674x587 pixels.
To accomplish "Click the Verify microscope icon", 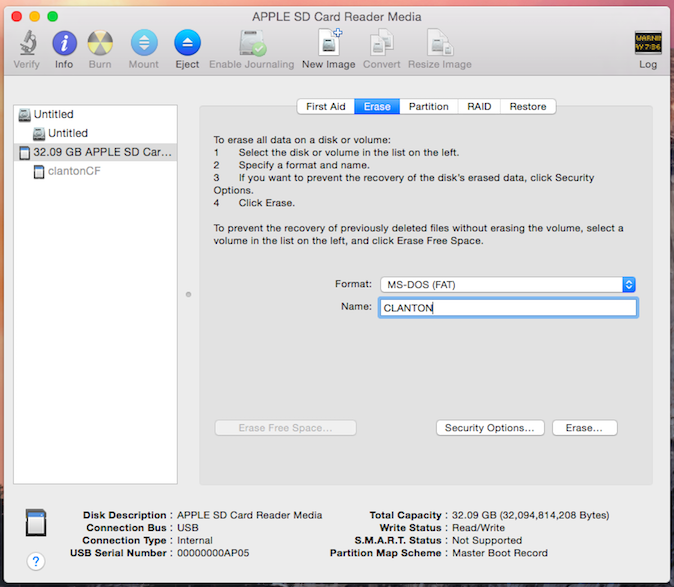I will 27,43.
